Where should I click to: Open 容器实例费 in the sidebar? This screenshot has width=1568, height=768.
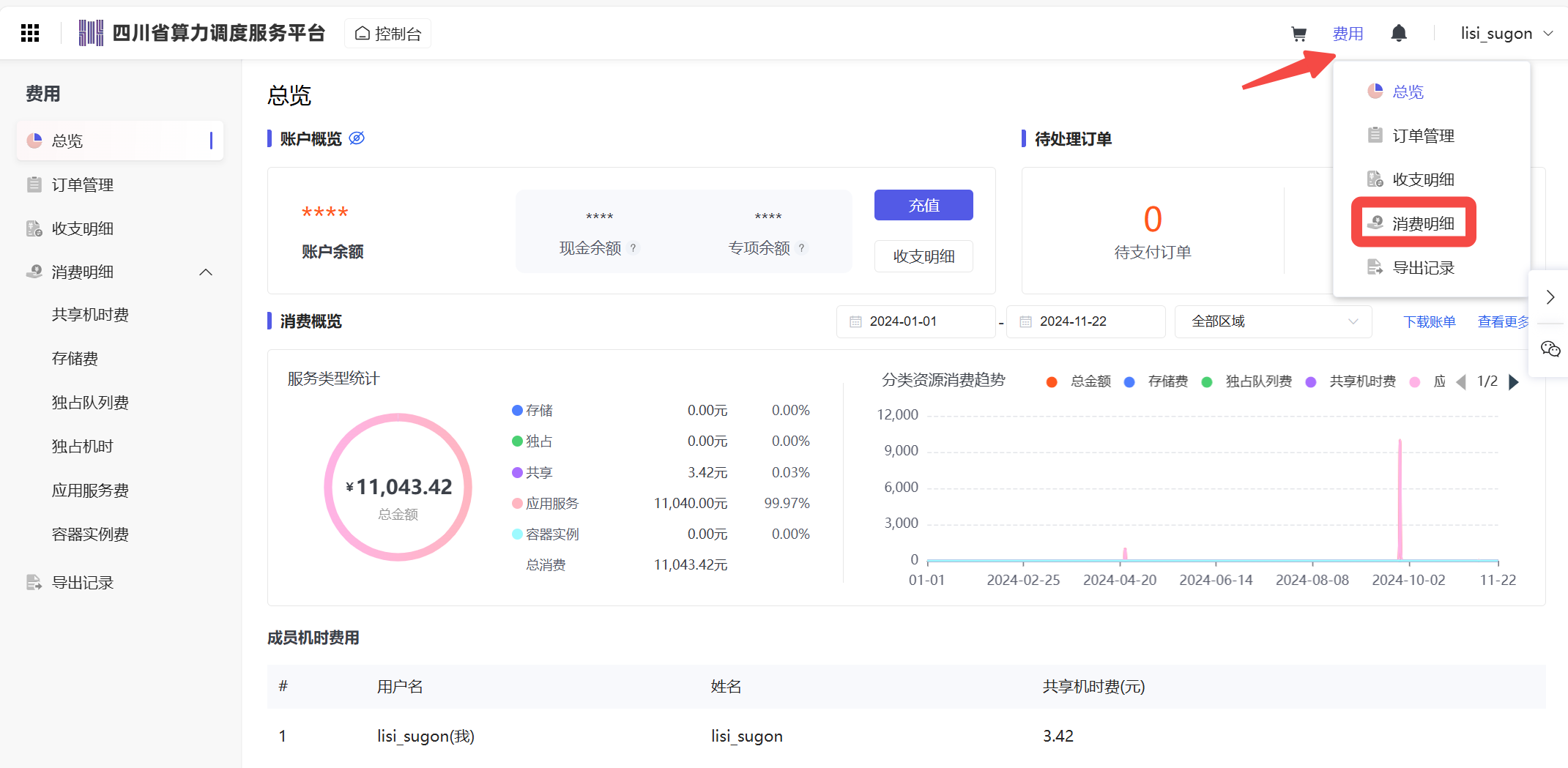90,534
